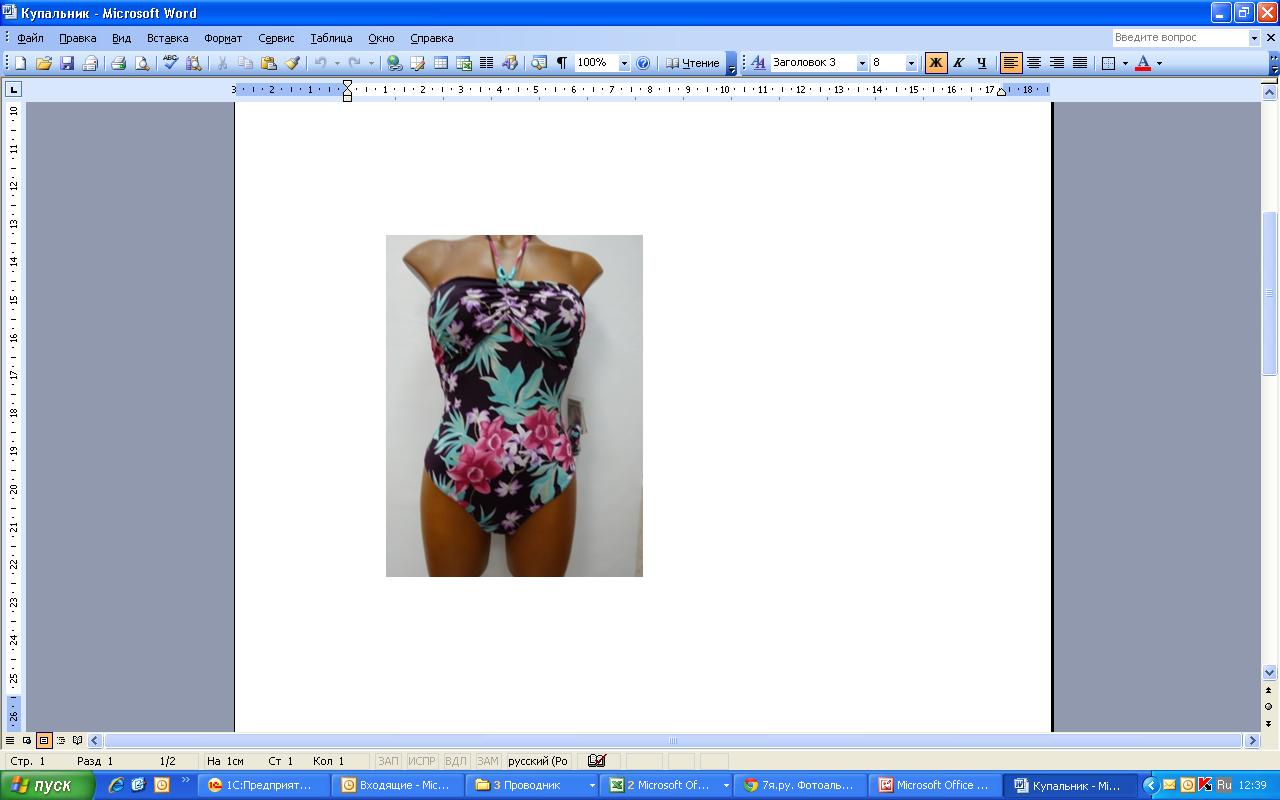
Task: Click the Insert Table icon
Action: tap(441, 63)
